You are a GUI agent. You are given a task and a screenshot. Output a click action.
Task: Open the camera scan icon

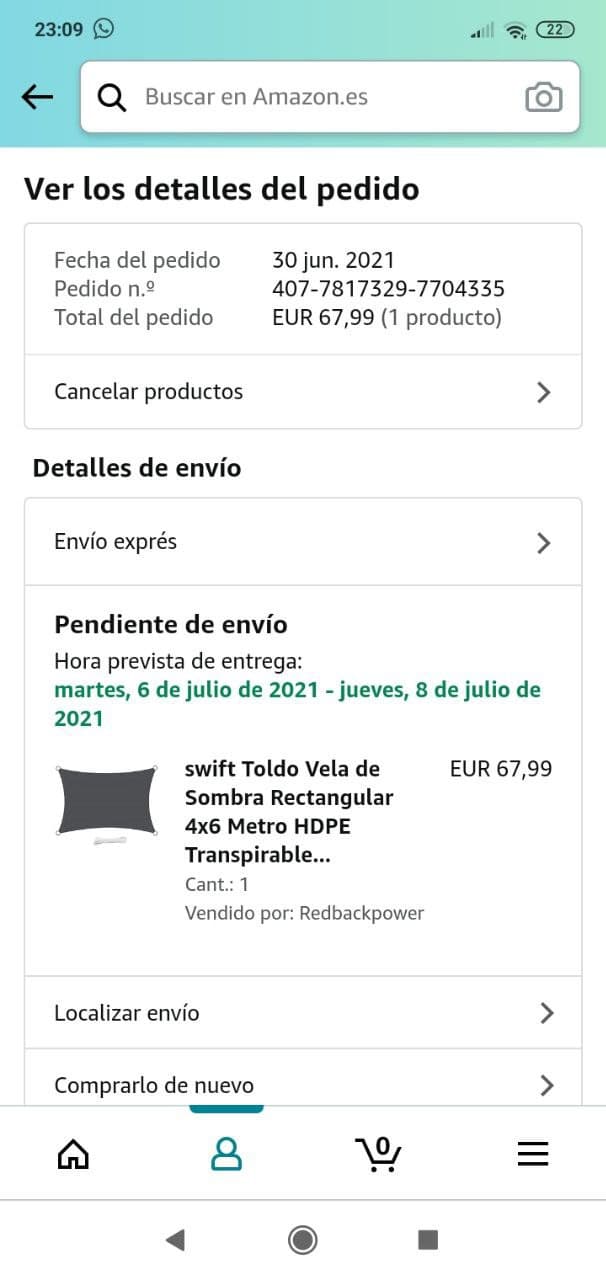[x=543, y=97]
